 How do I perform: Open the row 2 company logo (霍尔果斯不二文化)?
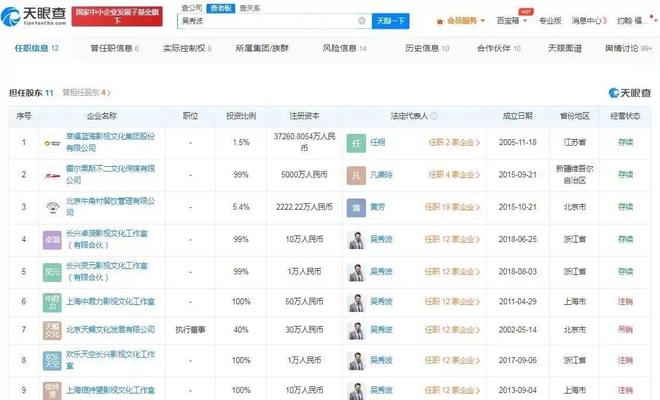tap(53, 175)
